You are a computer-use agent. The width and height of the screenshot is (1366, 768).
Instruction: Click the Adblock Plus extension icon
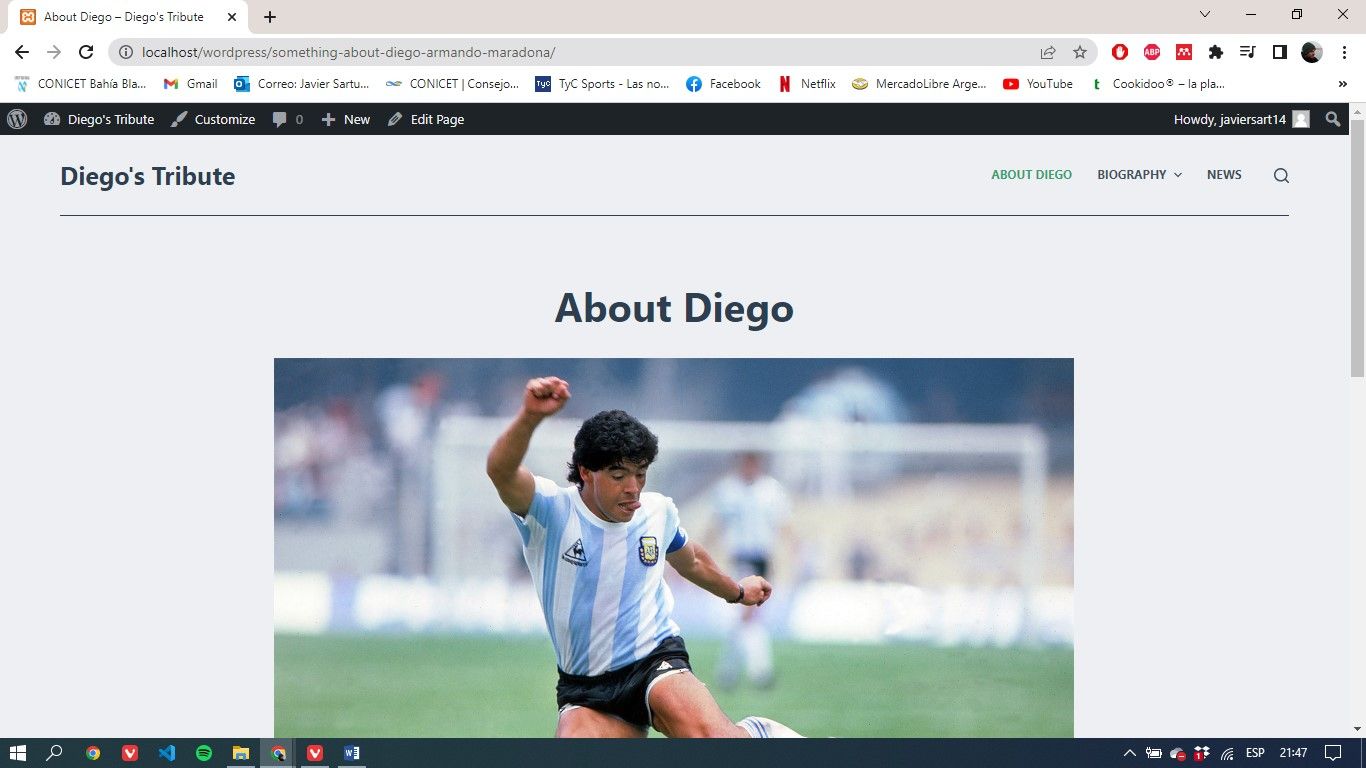[1152, 52]
